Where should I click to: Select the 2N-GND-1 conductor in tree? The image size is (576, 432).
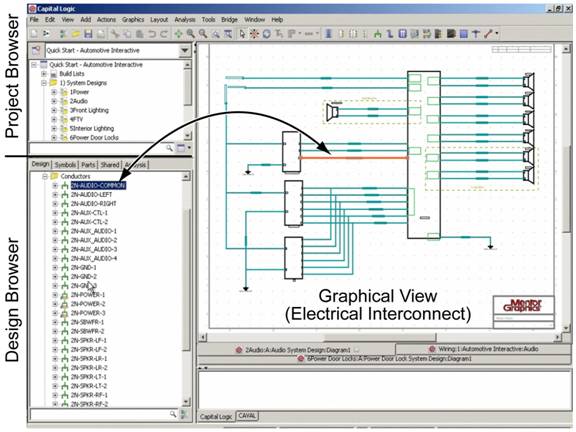point(83,267)
